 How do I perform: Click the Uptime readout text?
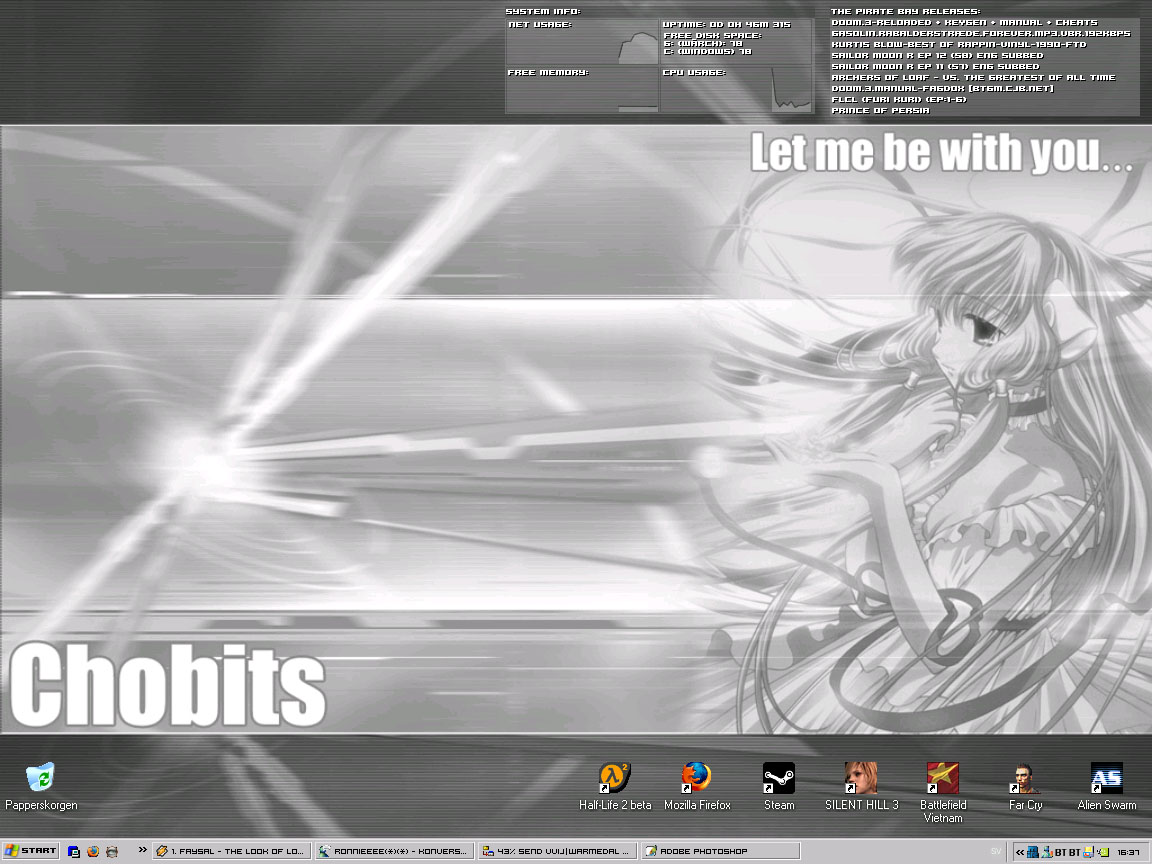727,24
